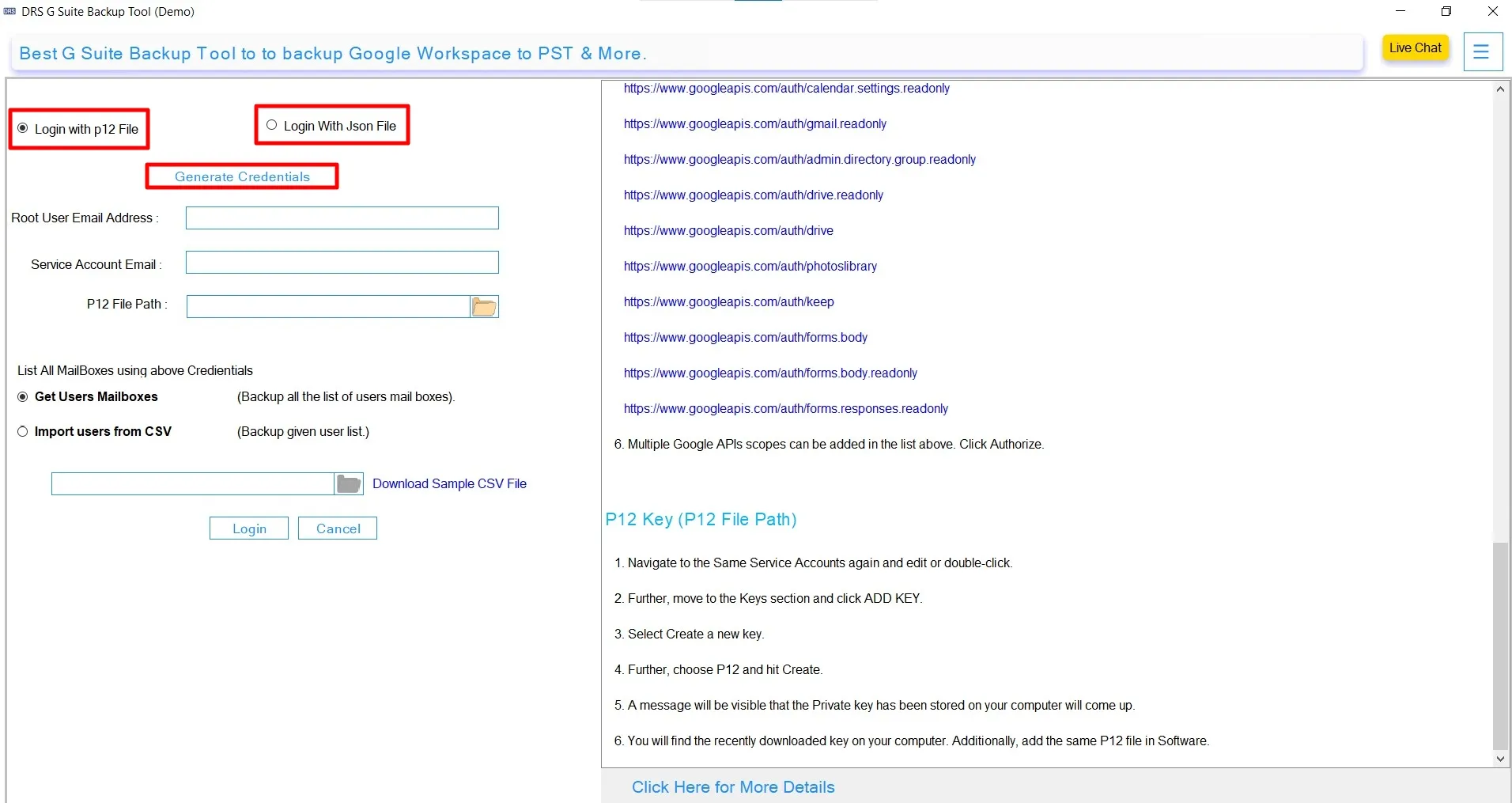Open gmail.readonly scope link
This screenshot has height=803, width=1512.
(x=755, y=124)
